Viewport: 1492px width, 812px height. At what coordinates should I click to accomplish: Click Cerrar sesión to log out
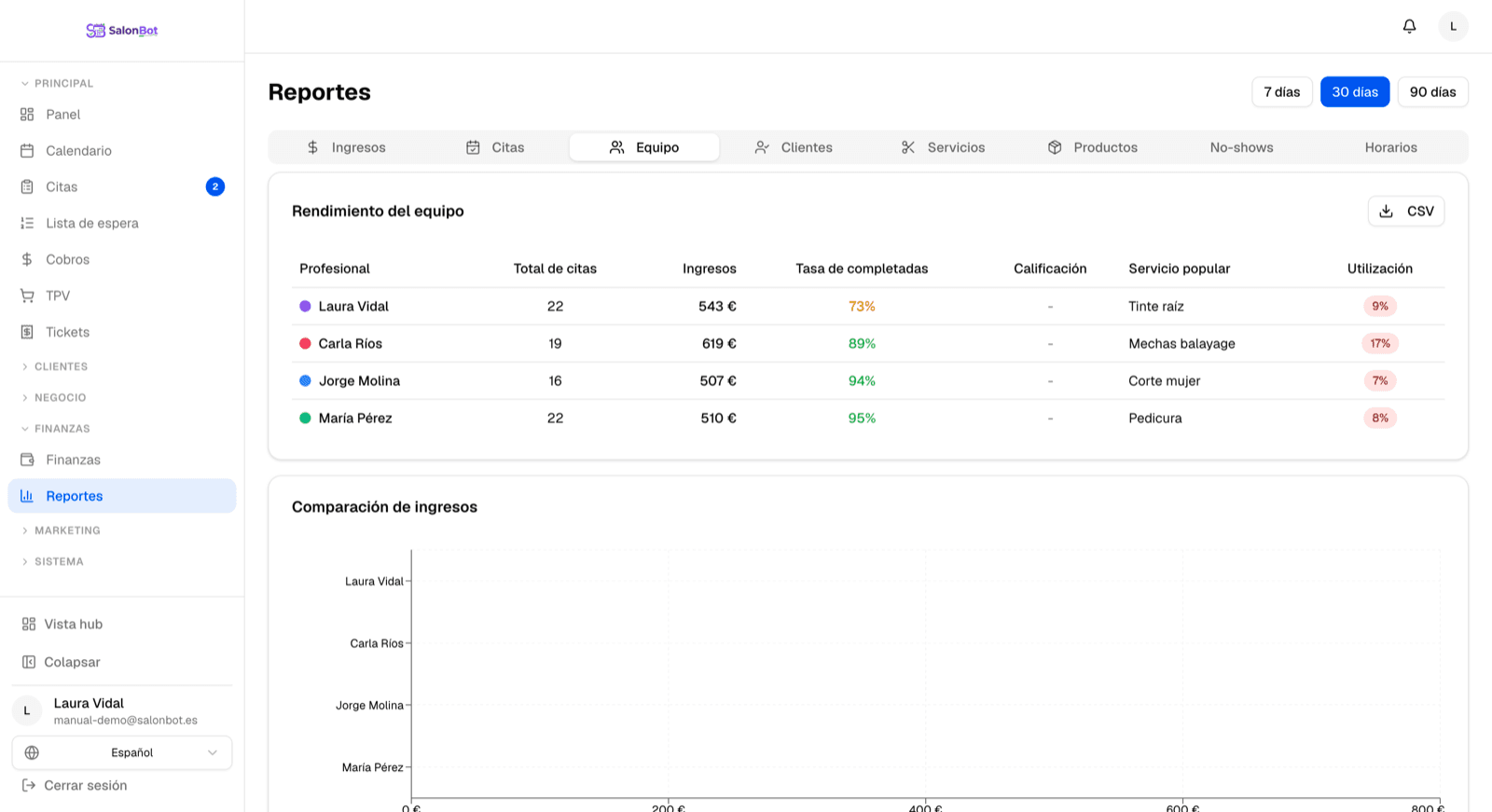122,786
